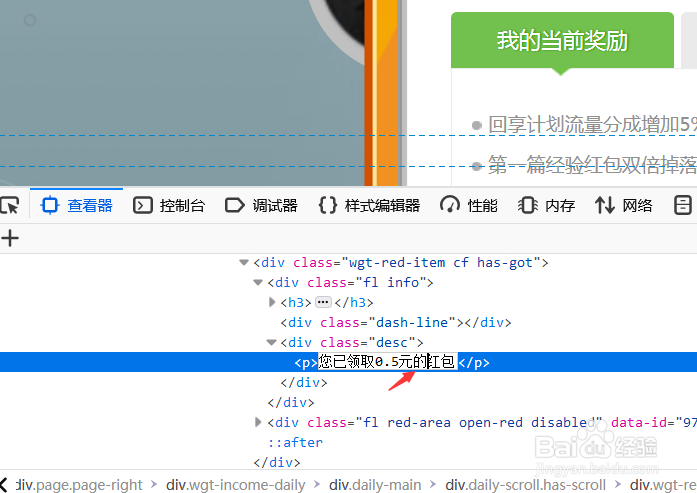Image resolution: width=697 pixels, height=493 pixels.
Task: Open the 我的当前奖励 tab on page
Action: [x=562, y=40]
